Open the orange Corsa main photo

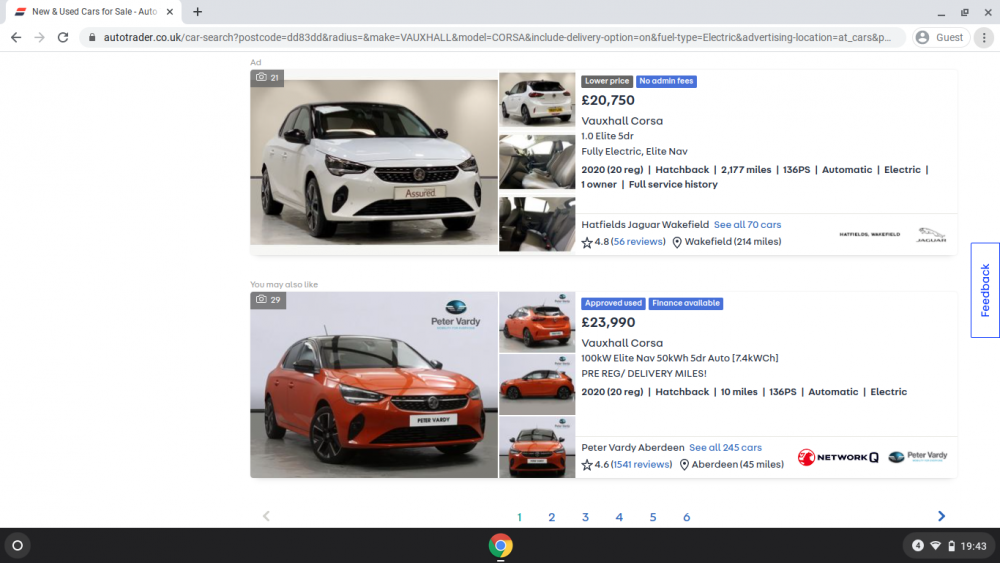(374, 385)
